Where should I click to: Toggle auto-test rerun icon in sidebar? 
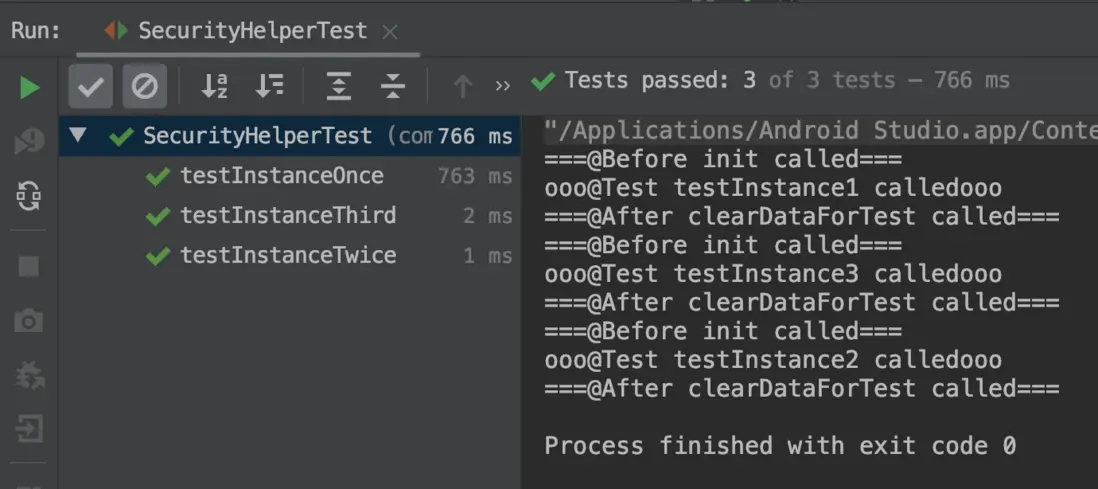[29, 196]
